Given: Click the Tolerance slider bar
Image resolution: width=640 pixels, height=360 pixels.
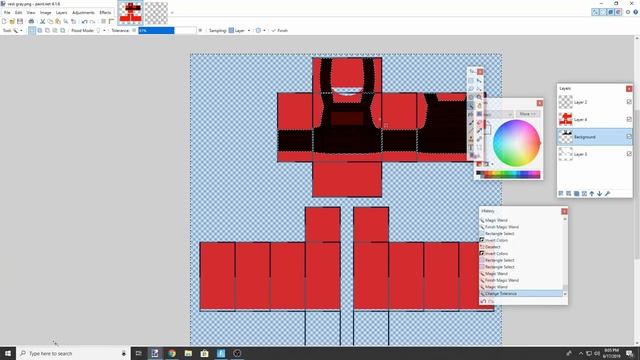Looking at the screenshot, I should [x=167, y=31].
